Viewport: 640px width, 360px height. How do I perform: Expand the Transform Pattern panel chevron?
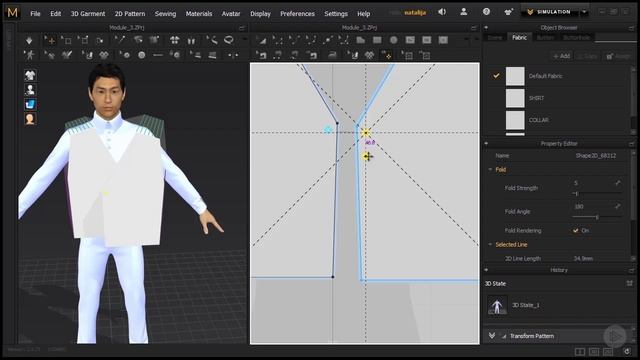pyautogui.click(x=492, y=336)
